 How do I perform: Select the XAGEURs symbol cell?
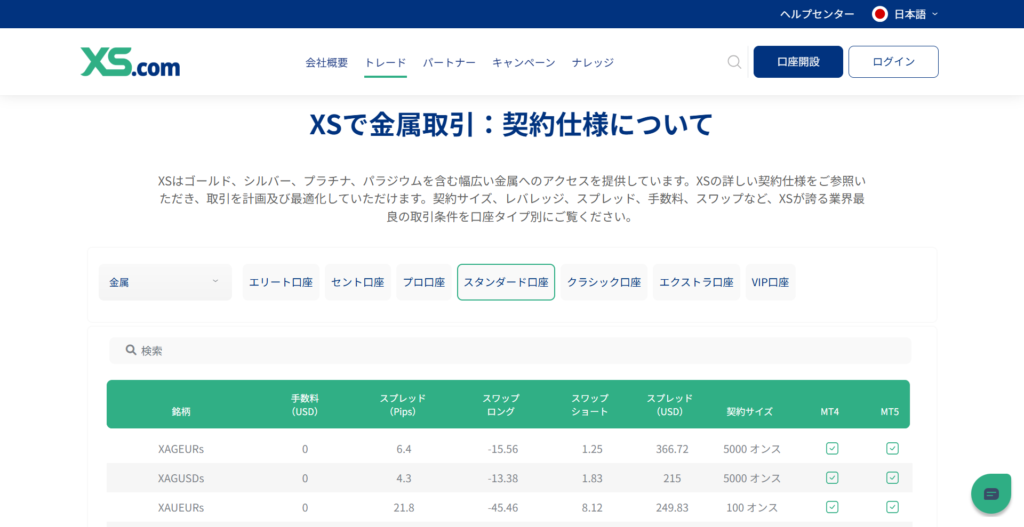[181, 449]
